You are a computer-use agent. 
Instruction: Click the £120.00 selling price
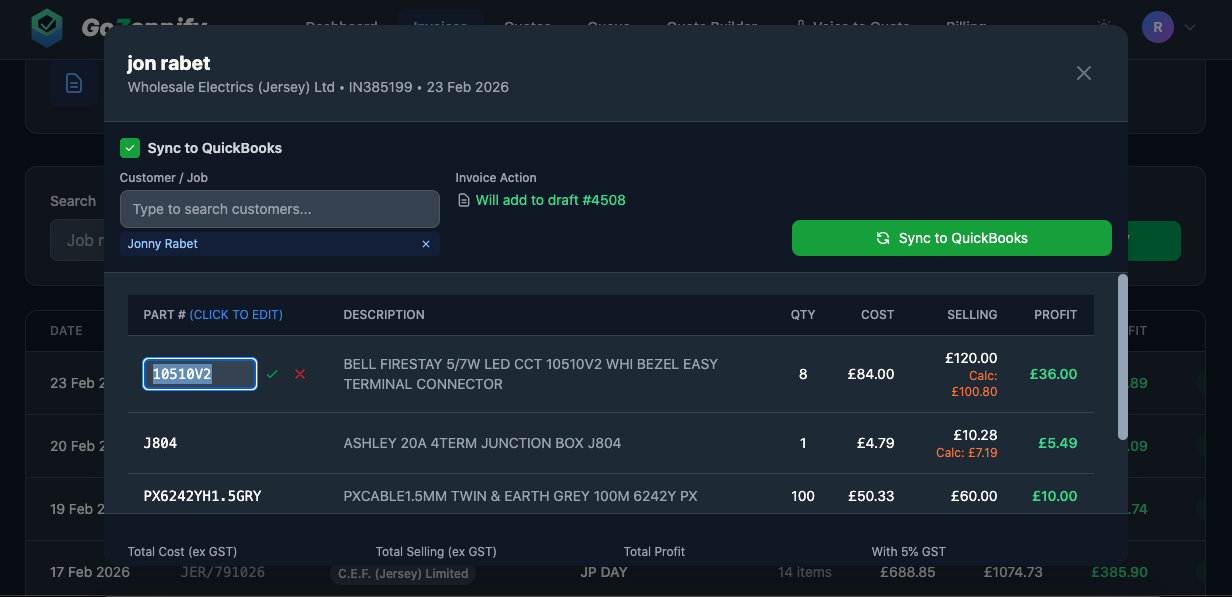[x=971, y=358]
